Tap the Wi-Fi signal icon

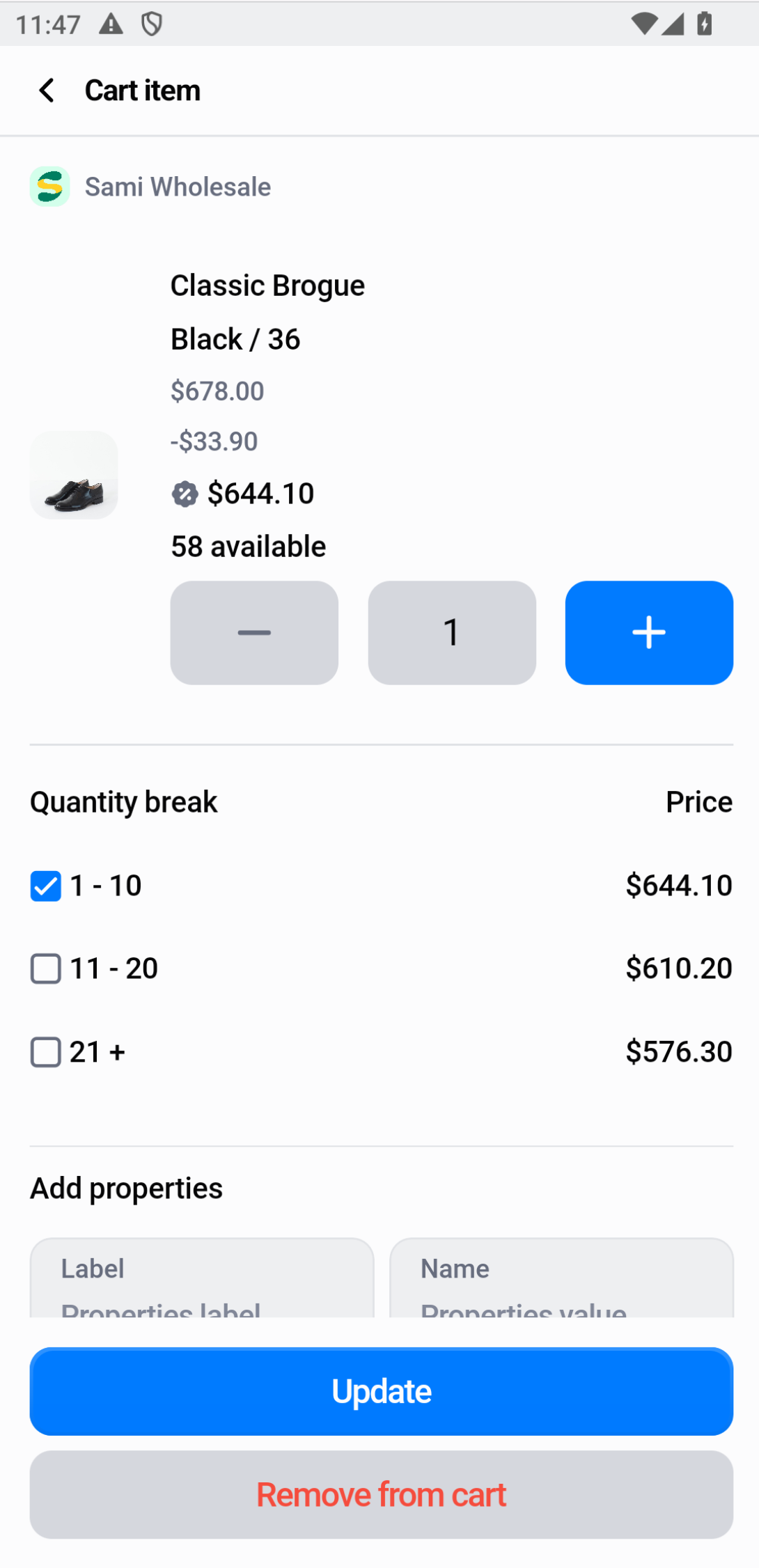tap(643, 25)
